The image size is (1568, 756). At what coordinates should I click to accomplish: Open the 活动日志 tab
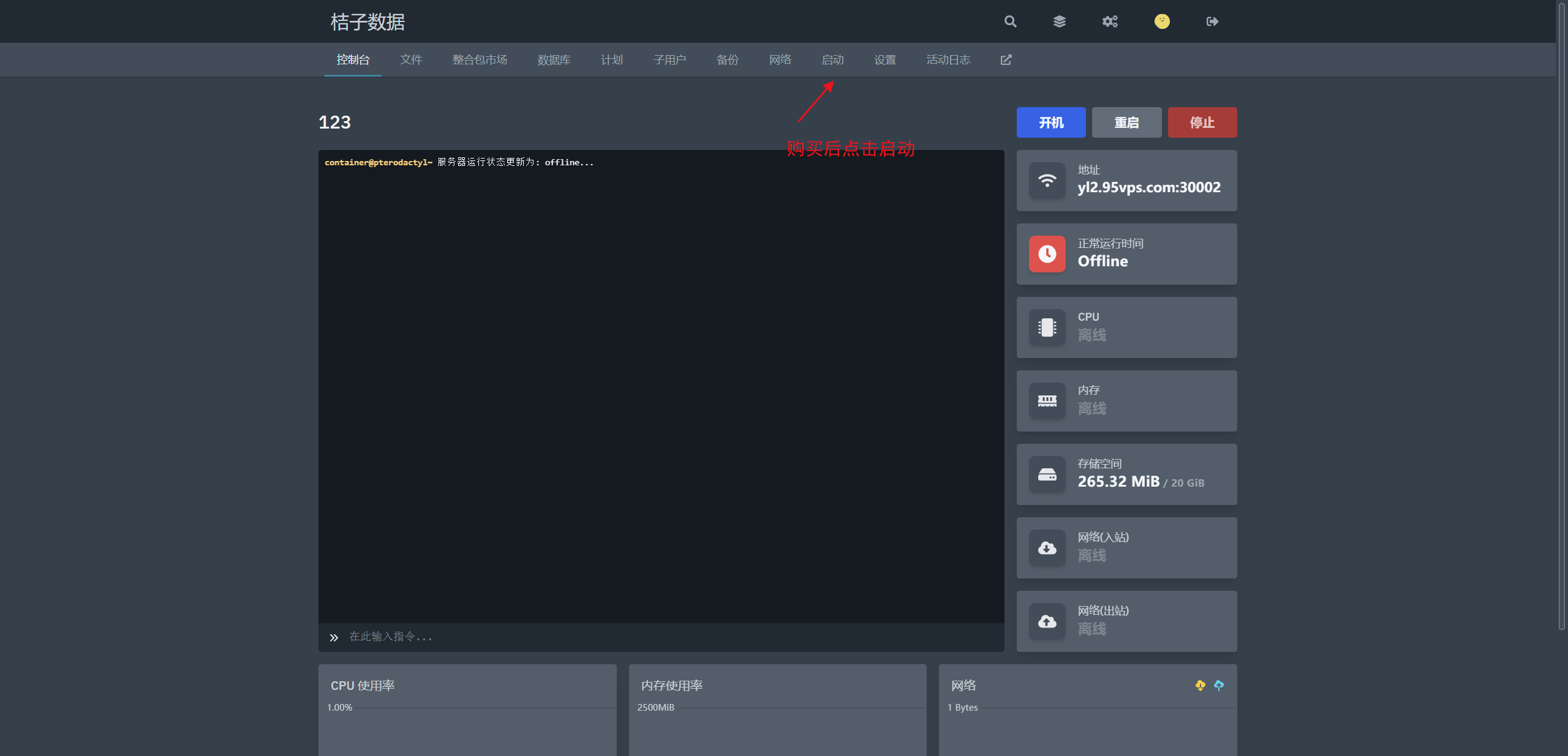[948, 59]
